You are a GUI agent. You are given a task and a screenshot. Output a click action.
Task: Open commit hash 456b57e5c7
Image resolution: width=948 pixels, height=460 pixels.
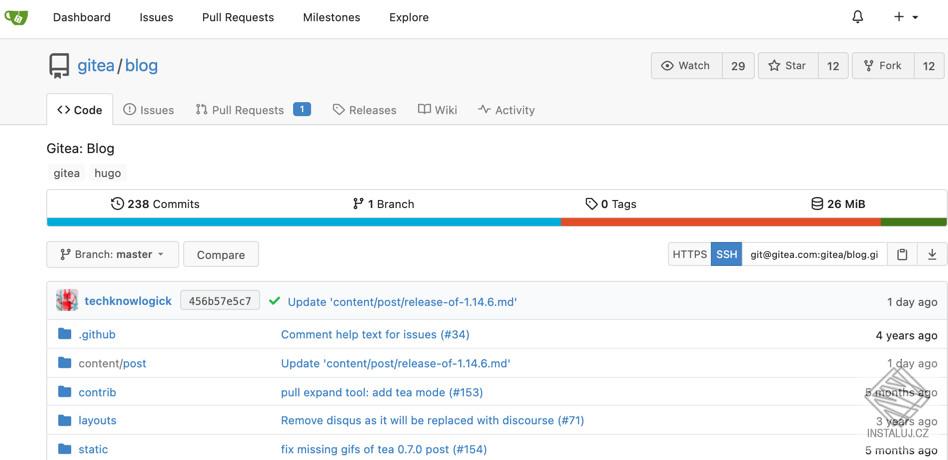click(220, 300)
